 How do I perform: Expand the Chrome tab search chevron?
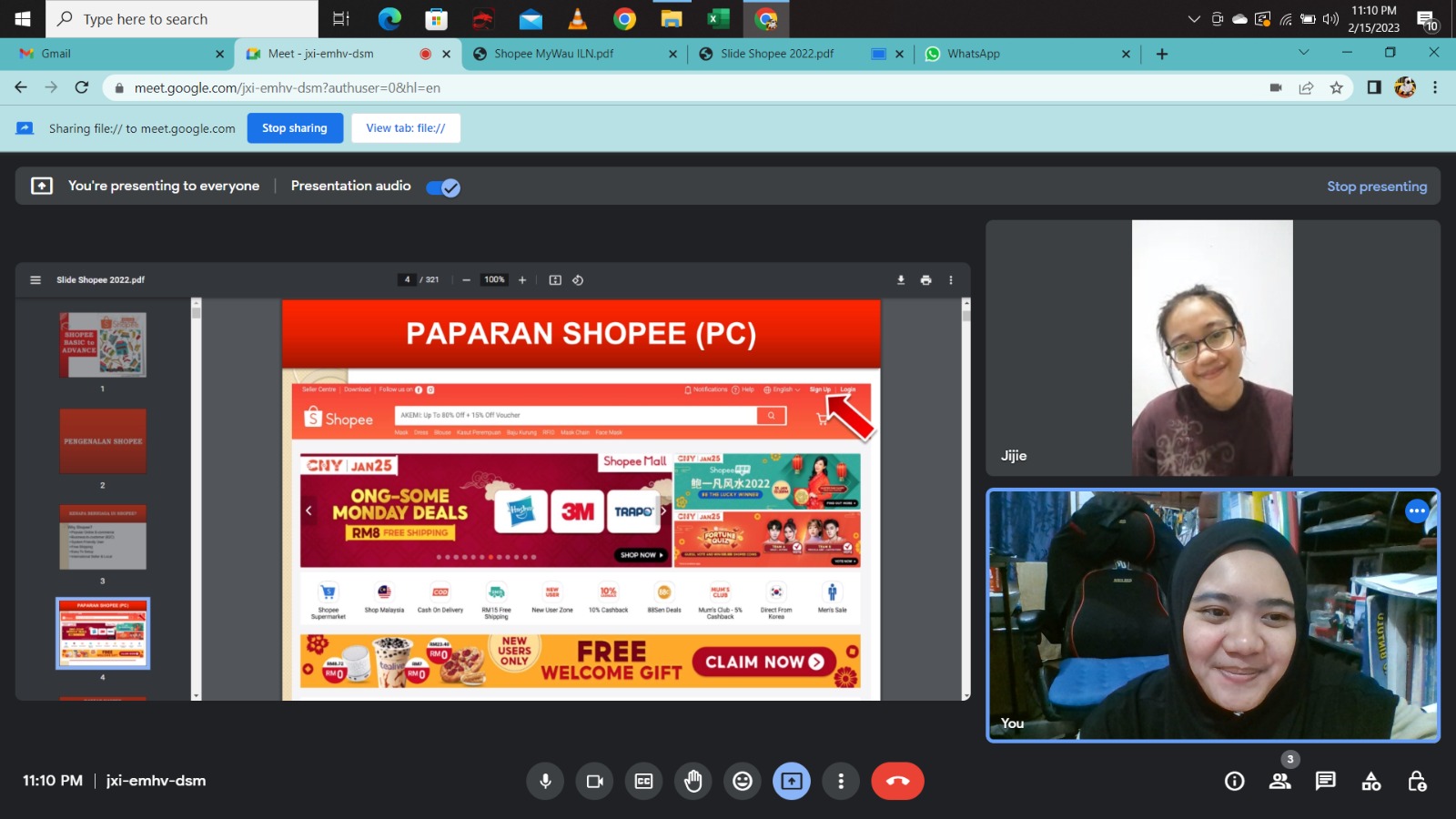[x=1303, y=53]
